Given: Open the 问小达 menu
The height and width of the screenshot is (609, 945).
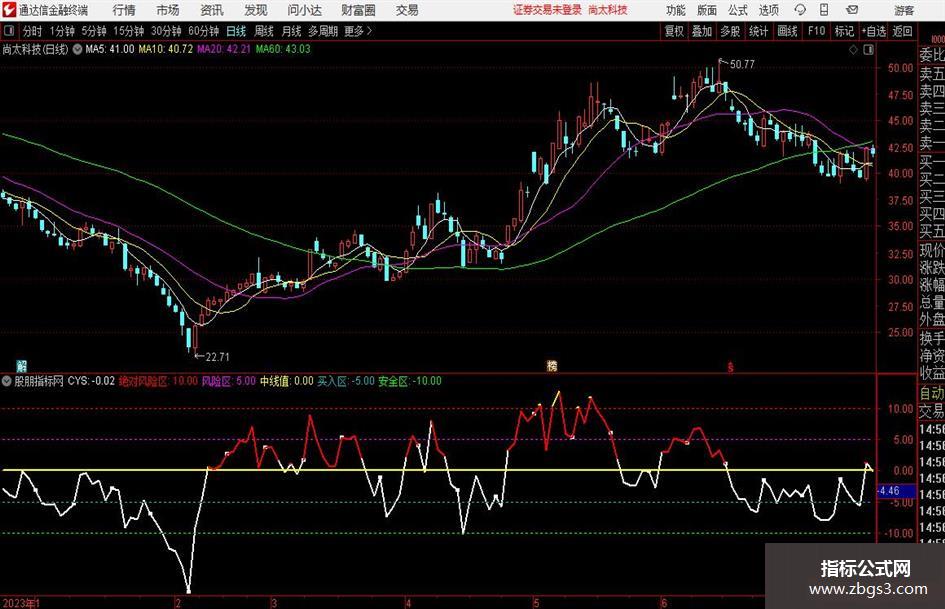Looking at the screenshot, I should 304,10.
